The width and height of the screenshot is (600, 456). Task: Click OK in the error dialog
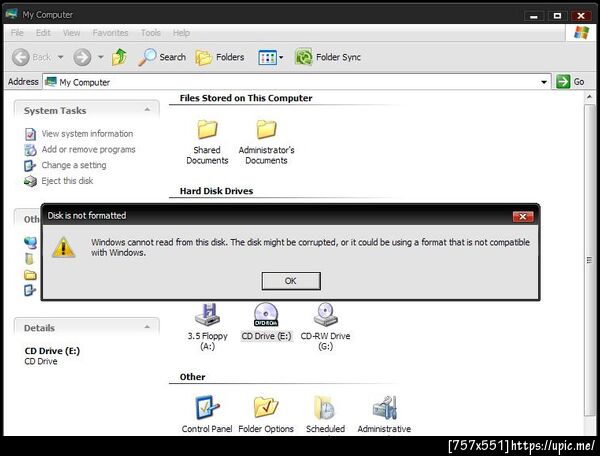291,281
